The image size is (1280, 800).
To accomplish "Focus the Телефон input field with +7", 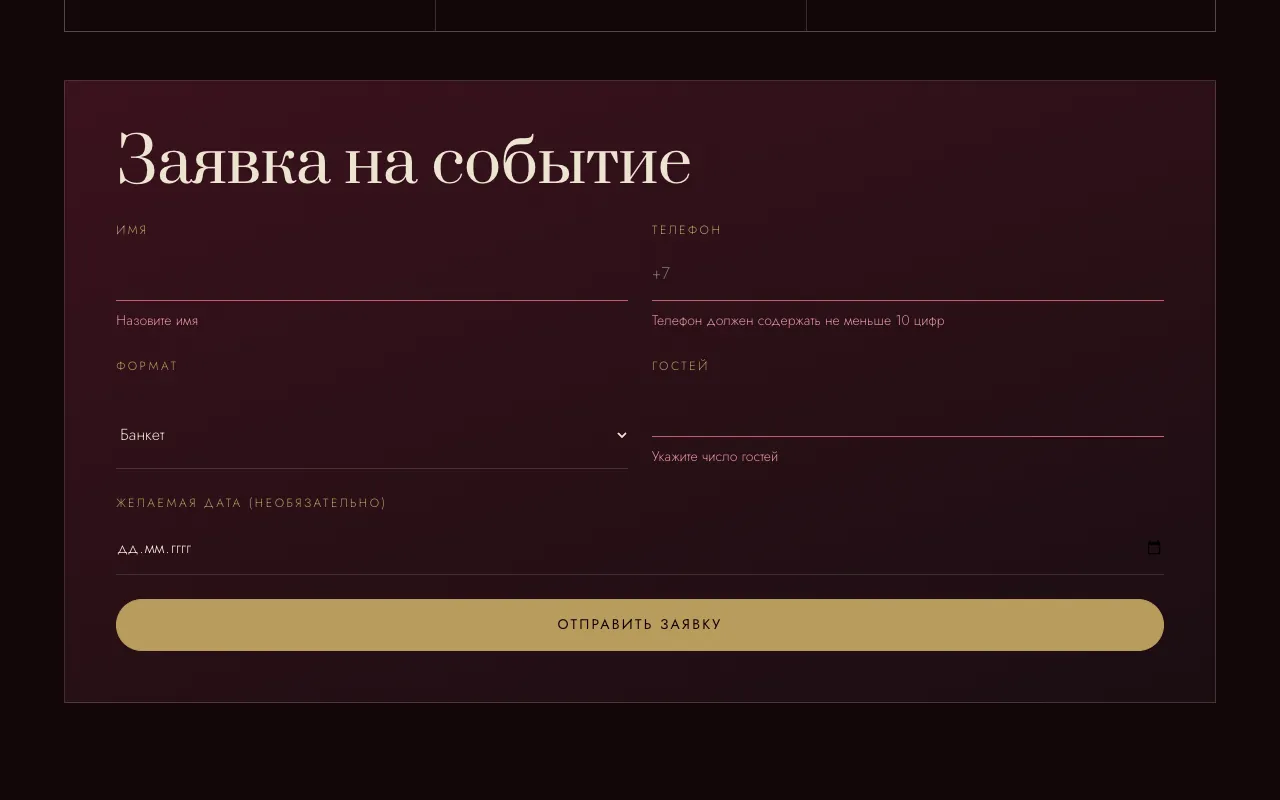I will [x=908, y=274].
